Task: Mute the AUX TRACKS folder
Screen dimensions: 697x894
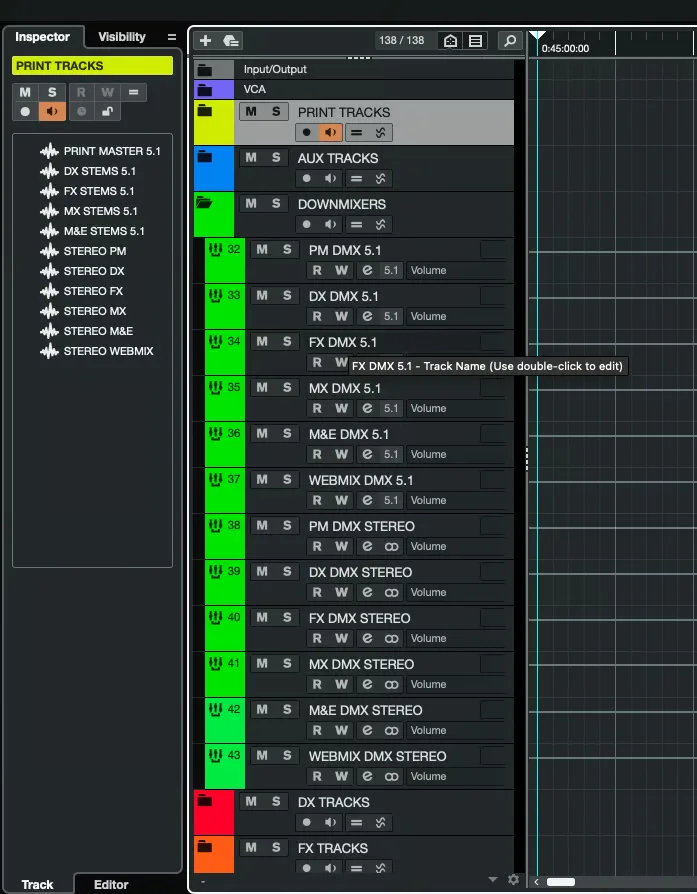Action: coord(251,157)
